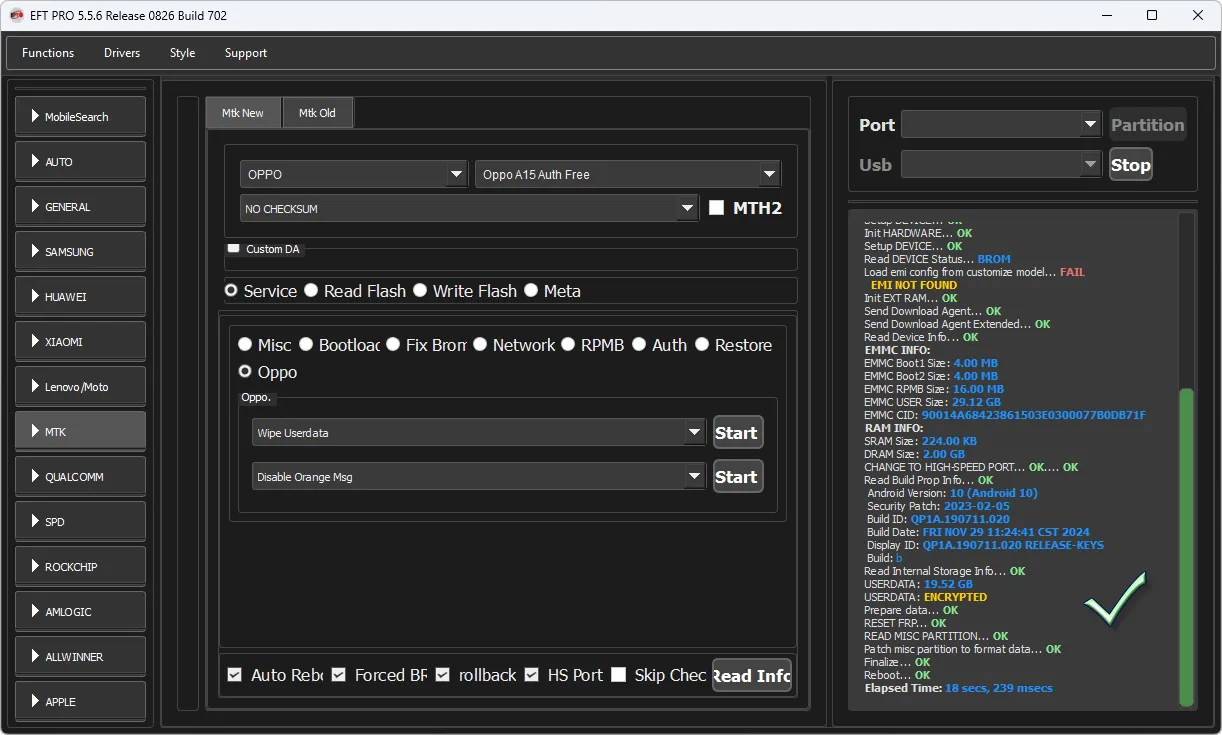Select the Network radio option

pos(481,345)
